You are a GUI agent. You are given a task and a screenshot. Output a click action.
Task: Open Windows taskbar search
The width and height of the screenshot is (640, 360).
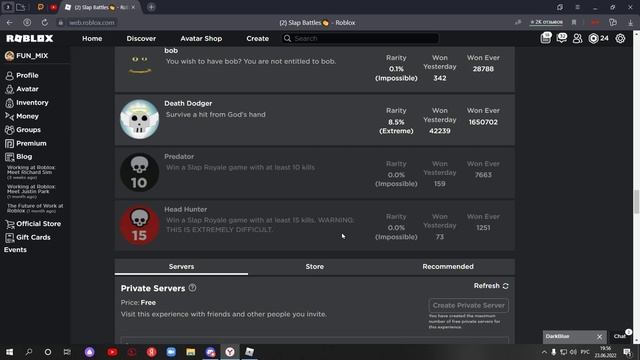coord(29,352)
